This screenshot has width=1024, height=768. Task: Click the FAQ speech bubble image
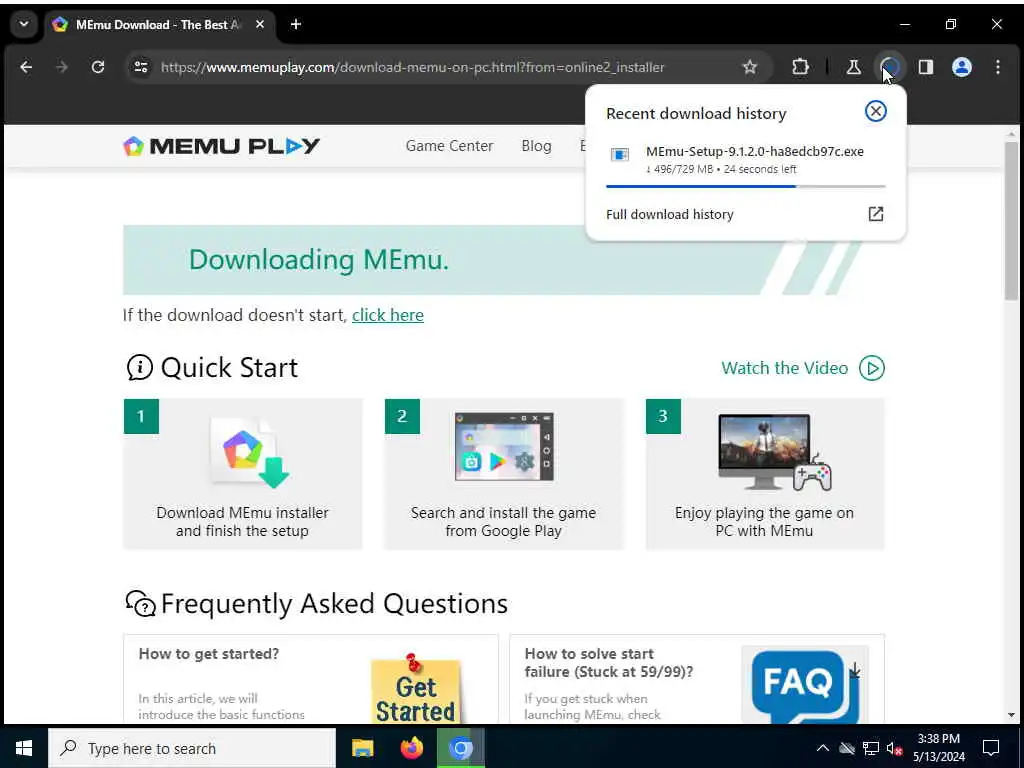click(805, 686)
